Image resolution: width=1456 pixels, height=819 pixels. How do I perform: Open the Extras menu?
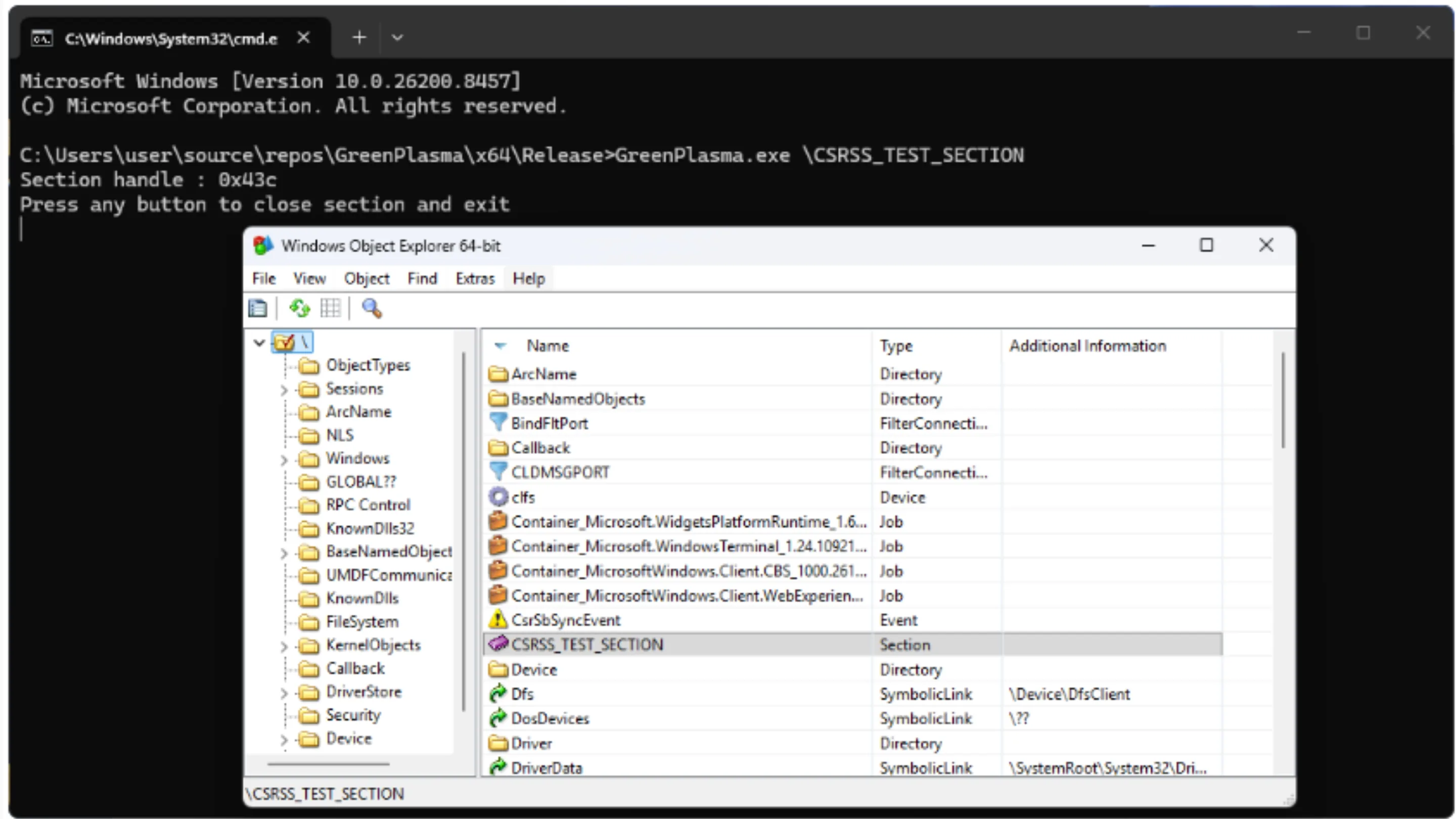point(475,279)
